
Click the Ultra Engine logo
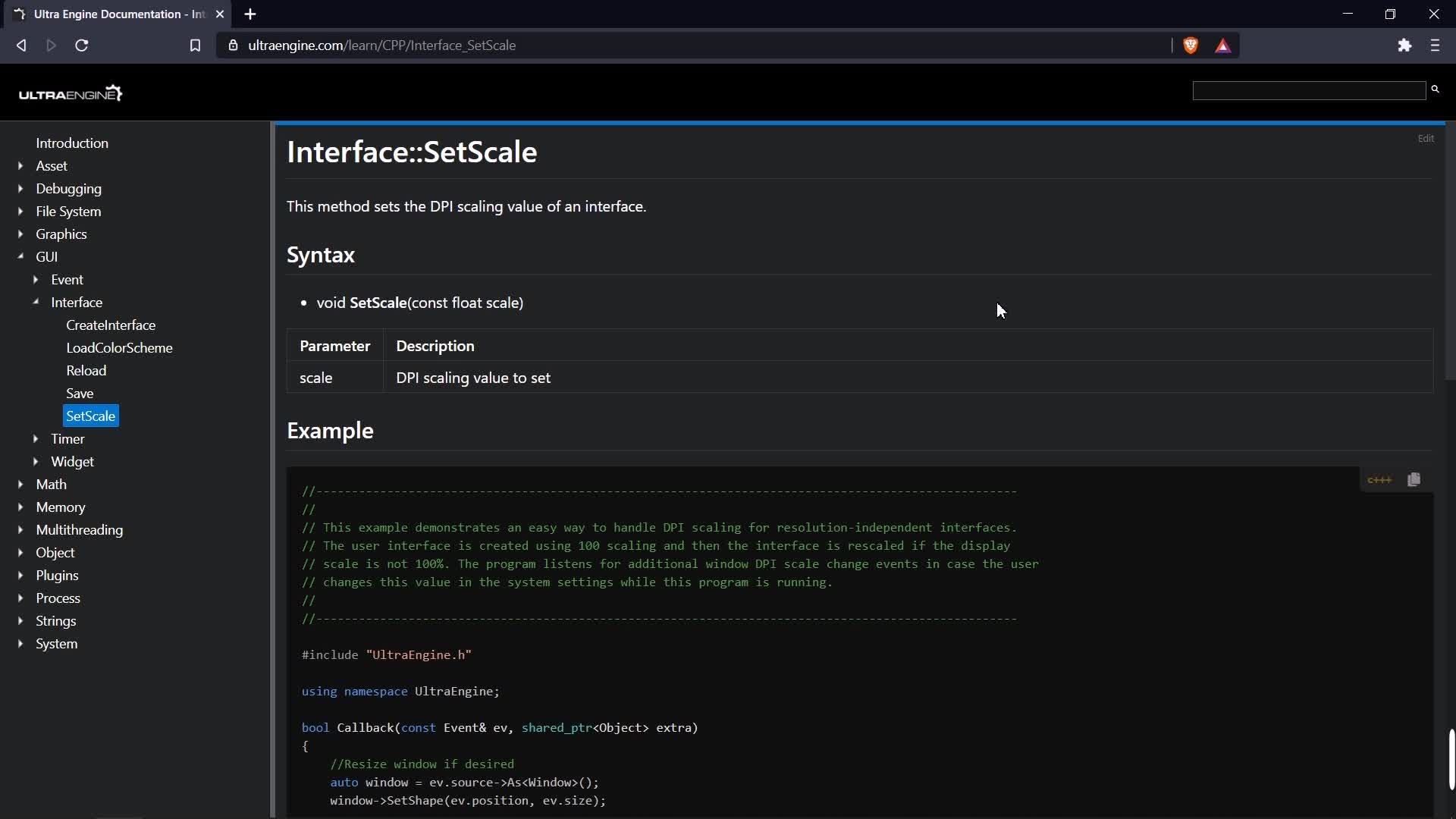point(71,93)
